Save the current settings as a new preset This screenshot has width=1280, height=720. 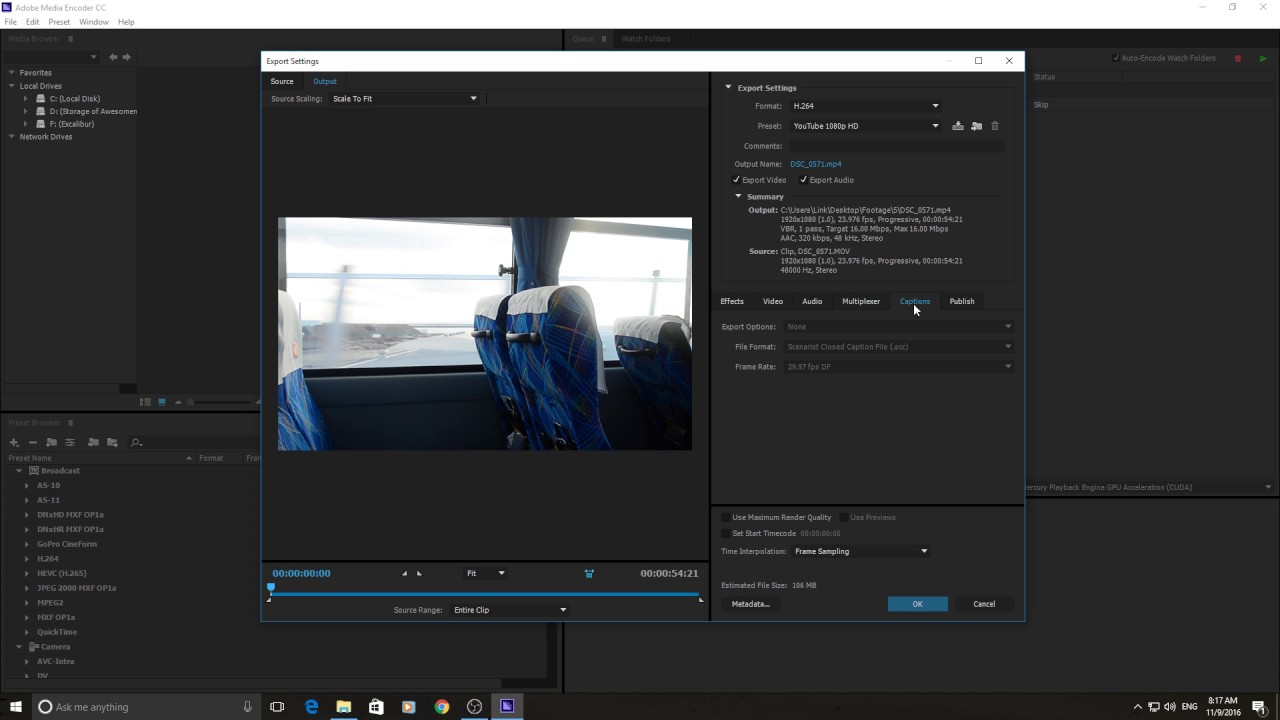click(957, 125)
